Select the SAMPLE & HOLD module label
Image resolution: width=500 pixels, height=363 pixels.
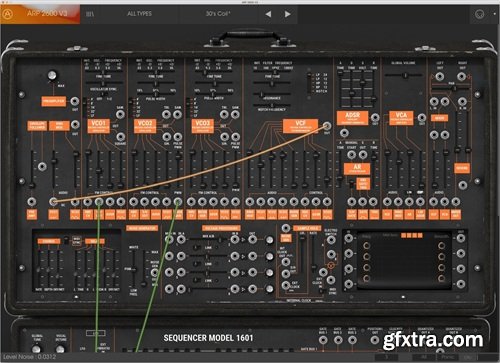coord(307,228)
